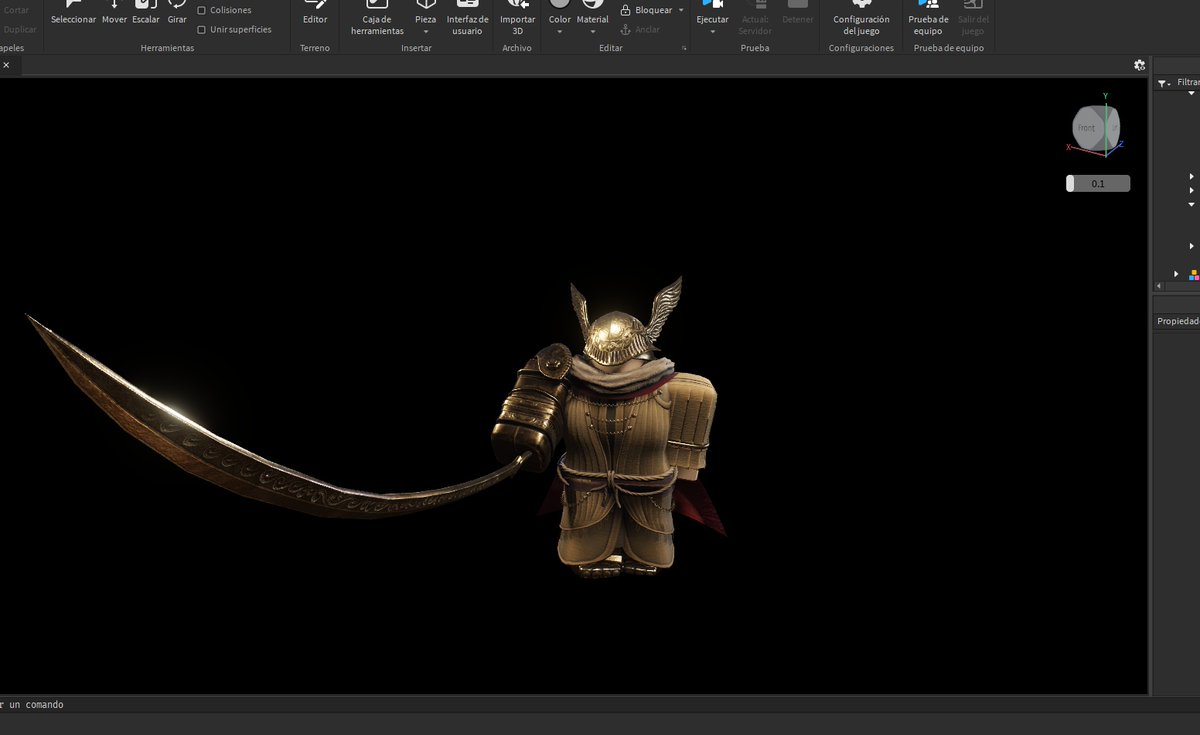Open the terrain Editor
Screen dimensions: 1200x735
click(315, 13)
